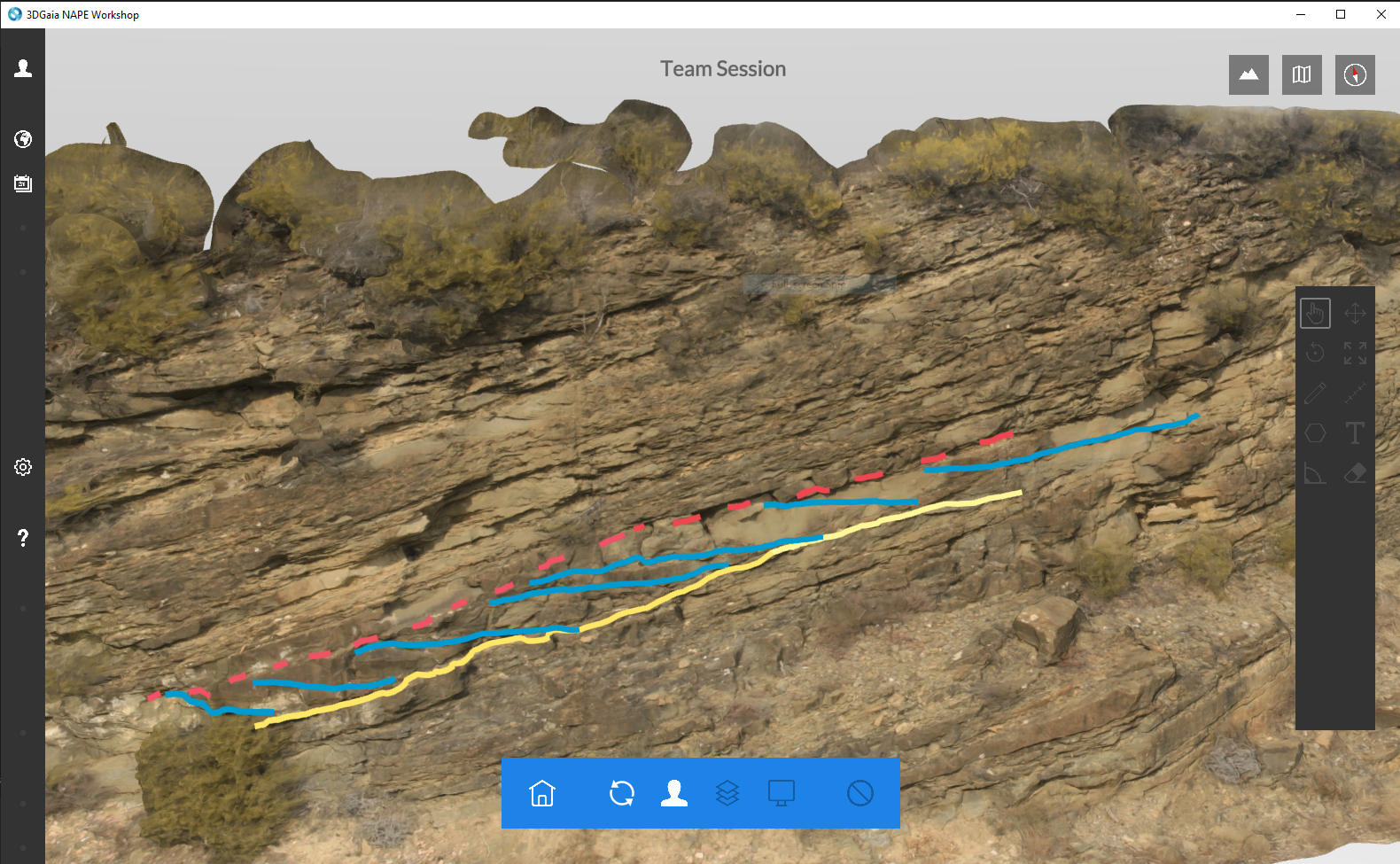Open the map view button

click(x=1302, y=74)
